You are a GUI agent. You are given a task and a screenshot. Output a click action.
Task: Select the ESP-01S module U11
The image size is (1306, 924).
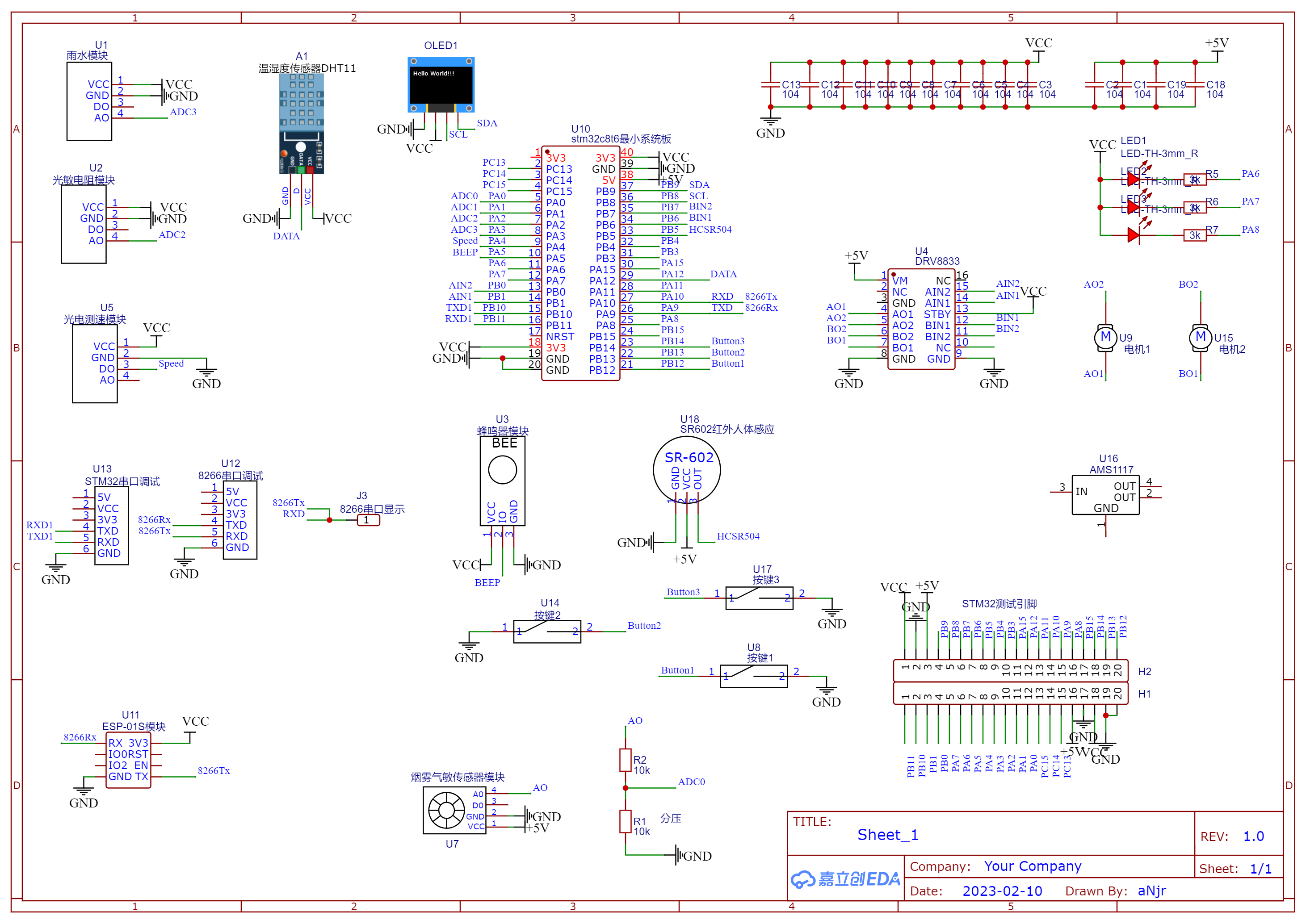coord(128,760)
